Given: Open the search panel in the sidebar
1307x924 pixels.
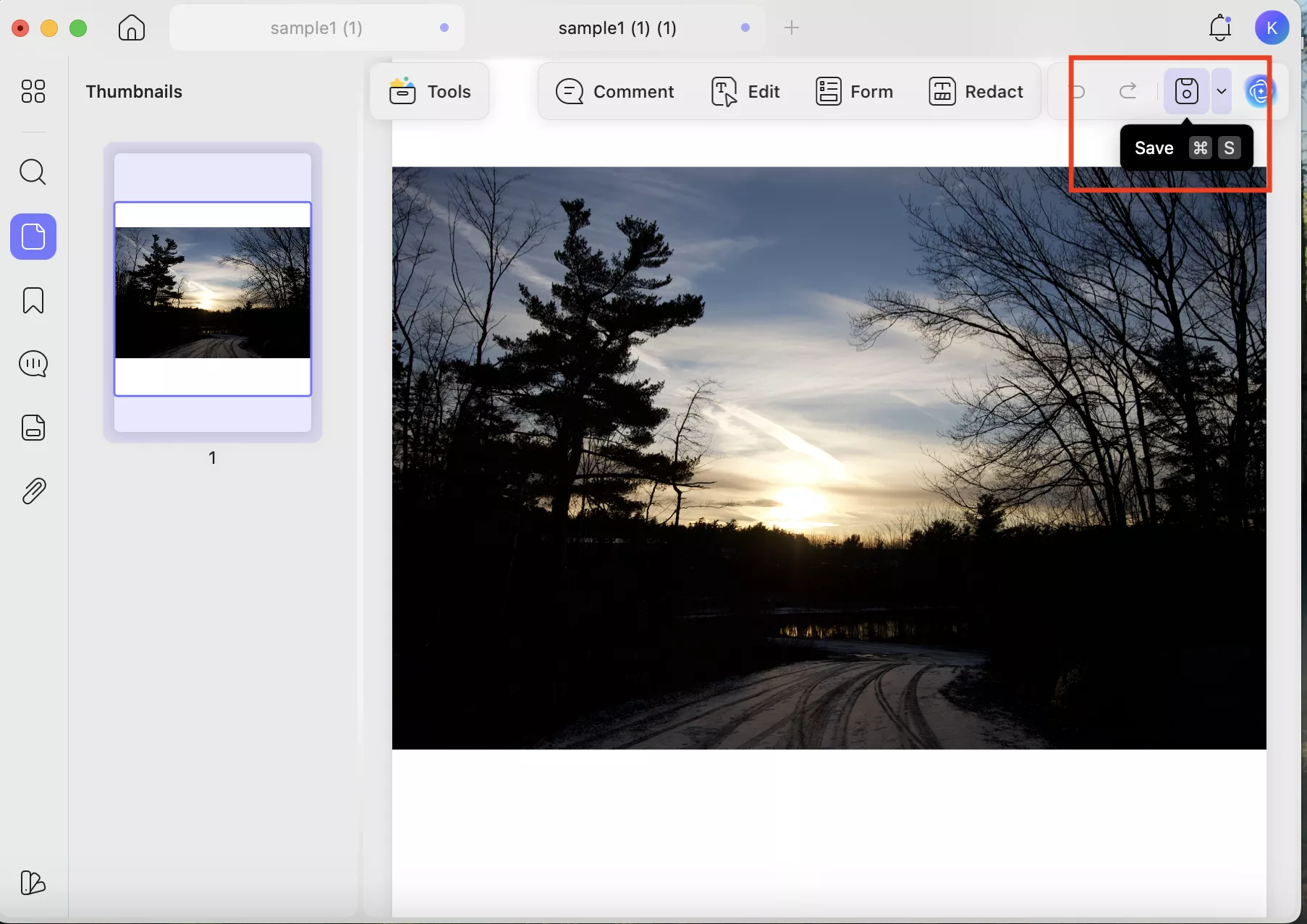Looking at the screenshot, I should pos(33,172).
